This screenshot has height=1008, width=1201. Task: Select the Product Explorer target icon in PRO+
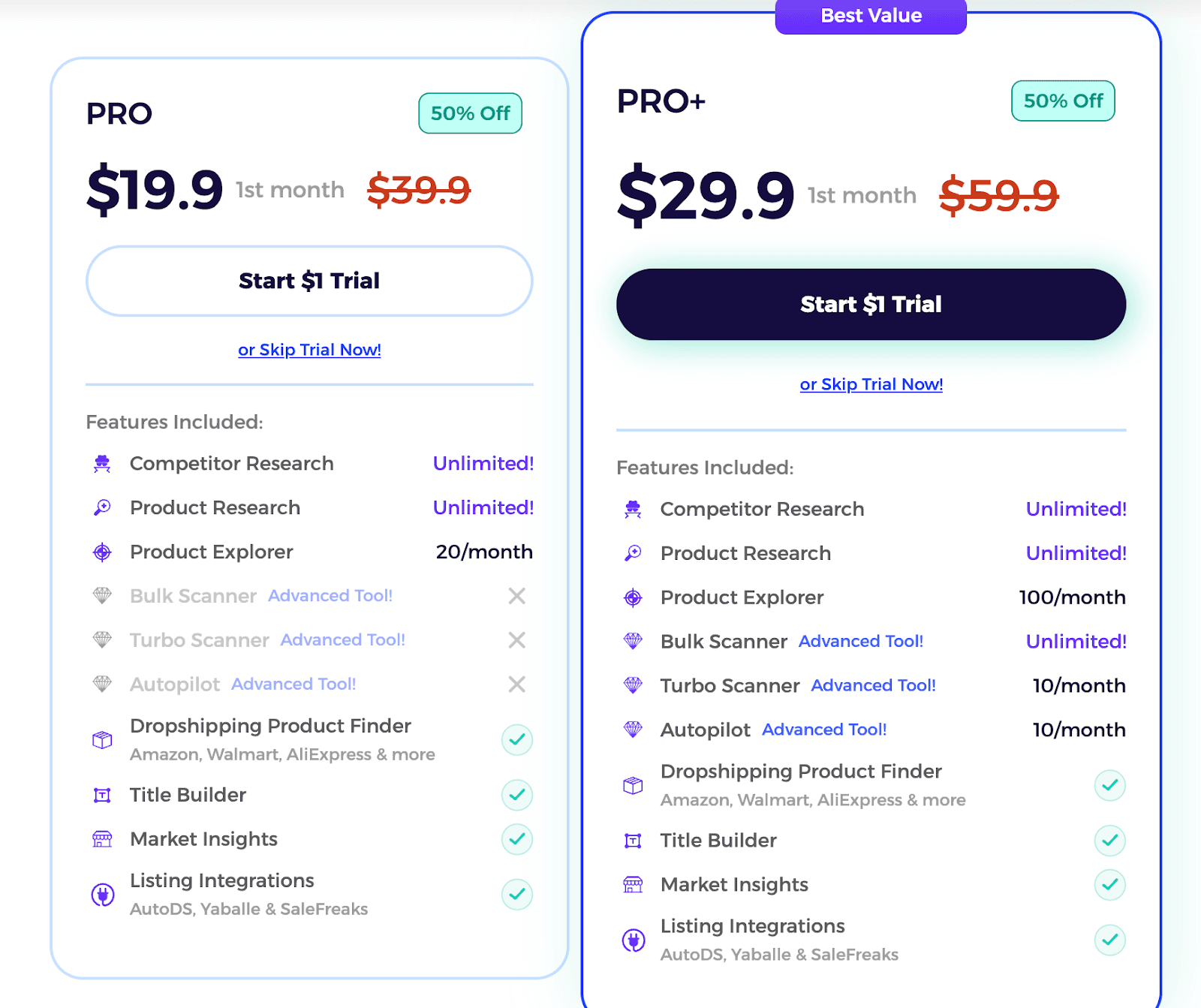tap(634, 597)
